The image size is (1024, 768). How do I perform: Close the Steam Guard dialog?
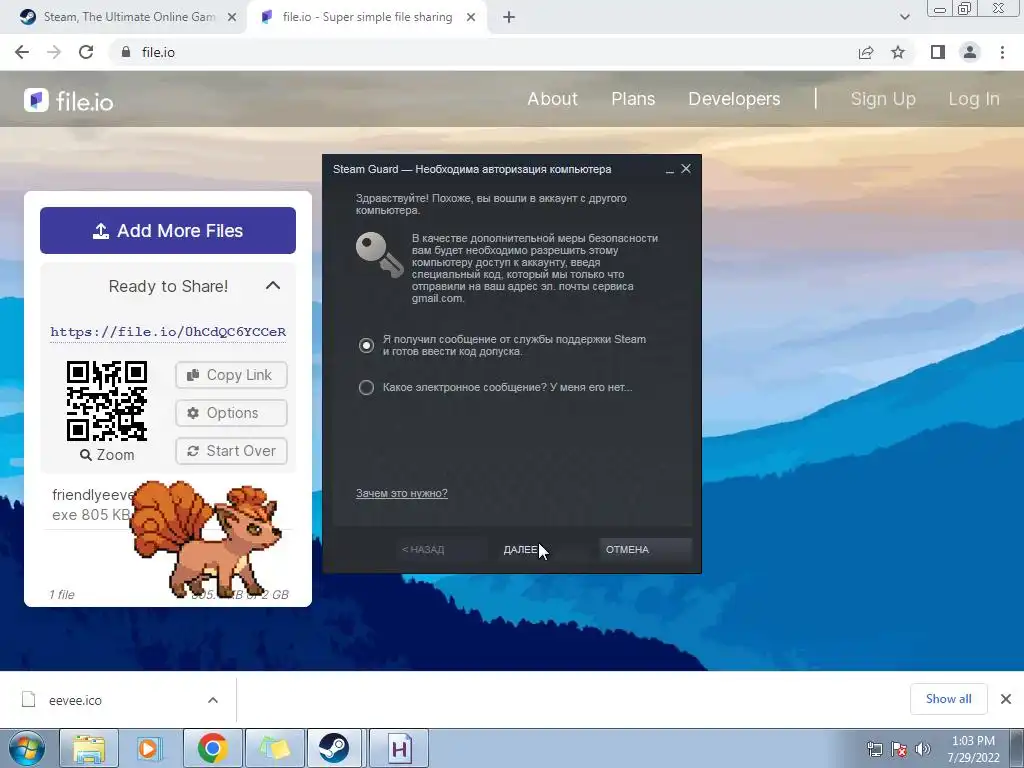click(686, 168)
